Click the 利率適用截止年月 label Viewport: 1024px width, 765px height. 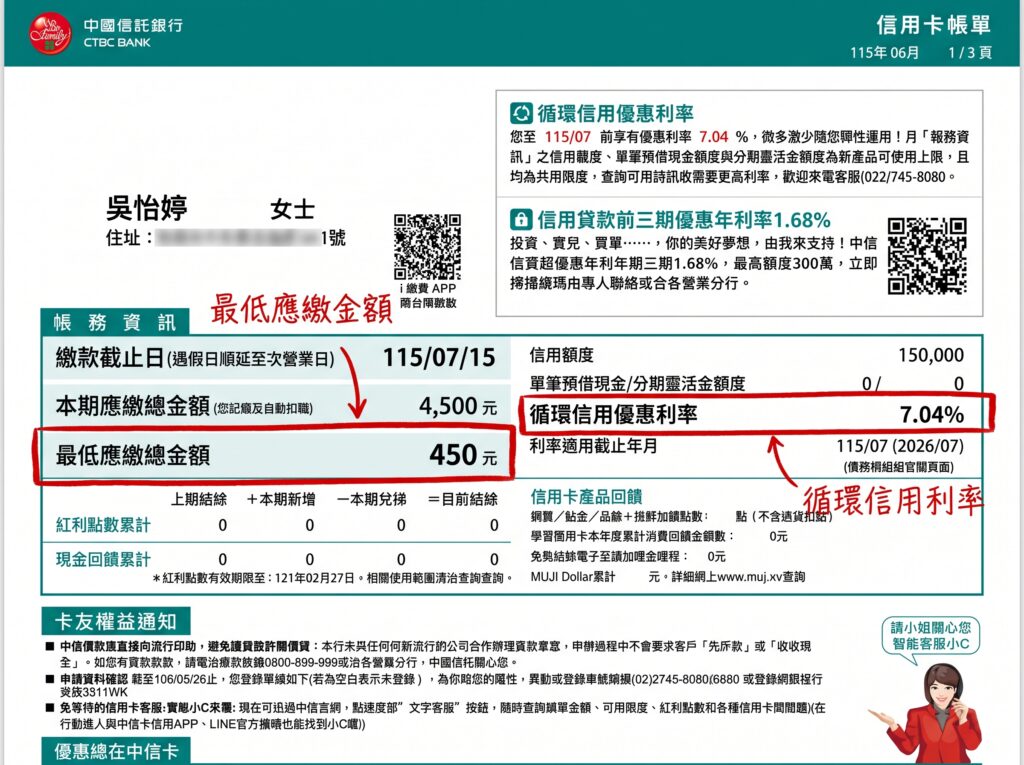(x=594, y=446)
